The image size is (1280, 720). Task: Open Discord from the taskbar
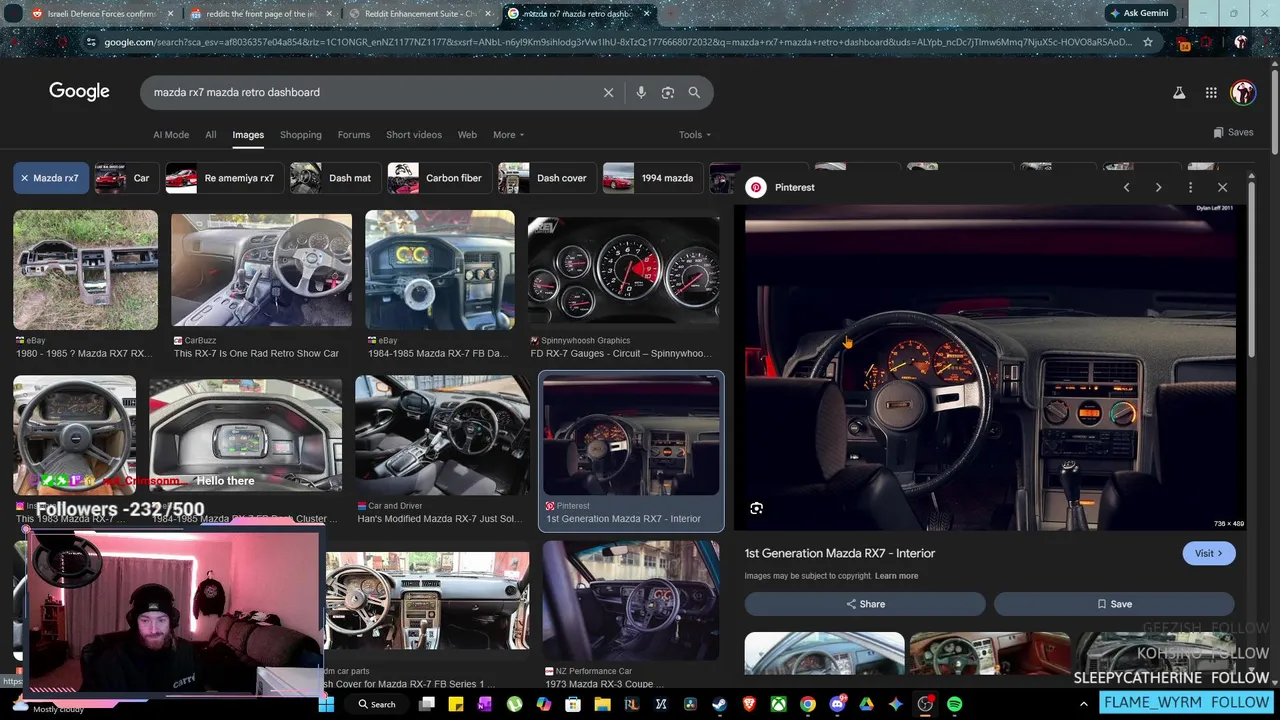click(837, 704)
